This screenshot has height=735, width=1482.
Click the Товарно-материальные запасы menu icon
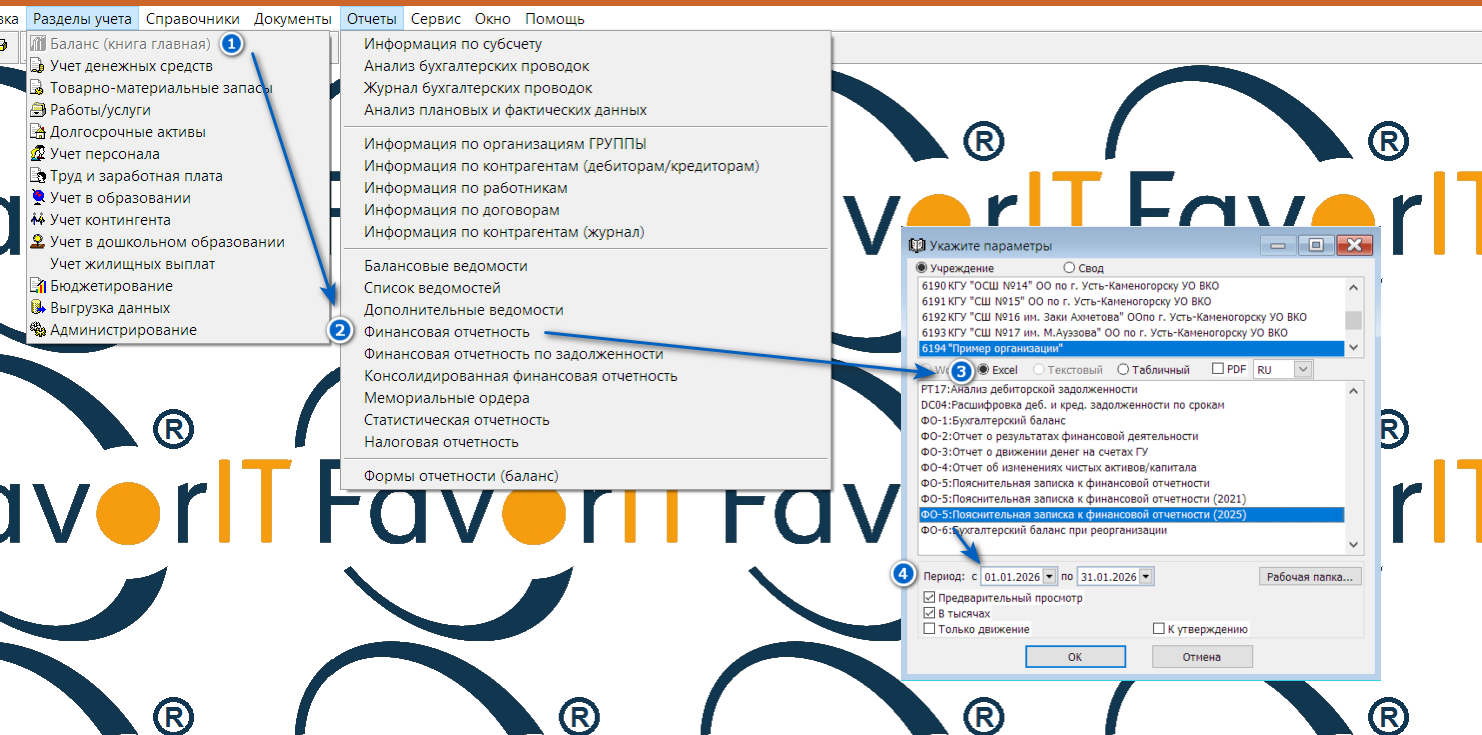(x=38, y=88)
